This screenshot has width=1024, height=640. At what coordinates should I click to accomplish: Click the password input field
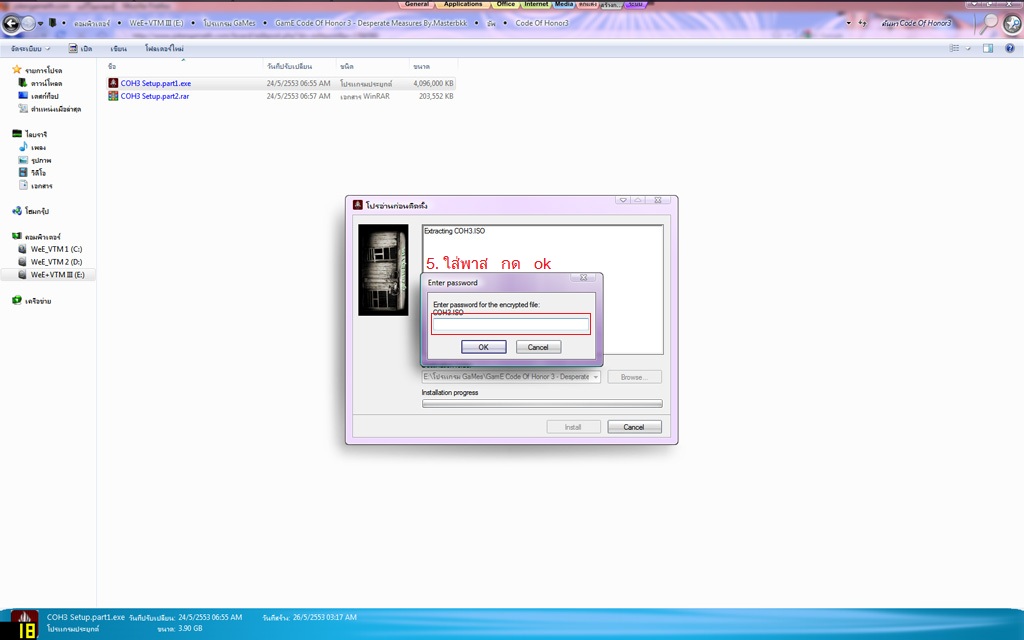coord(511,325)
